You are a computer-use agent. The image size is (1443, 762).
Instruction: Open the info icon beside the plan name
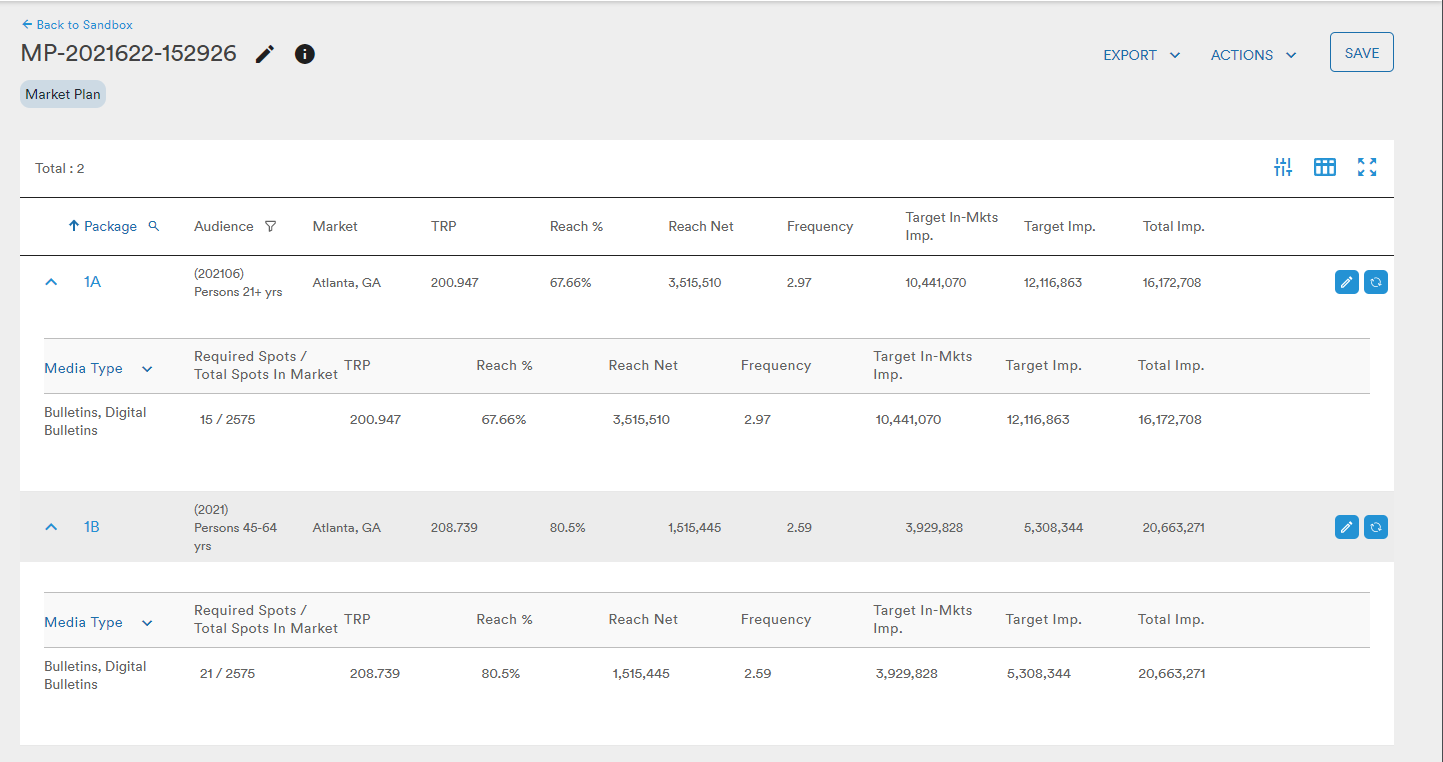[305, 54]
